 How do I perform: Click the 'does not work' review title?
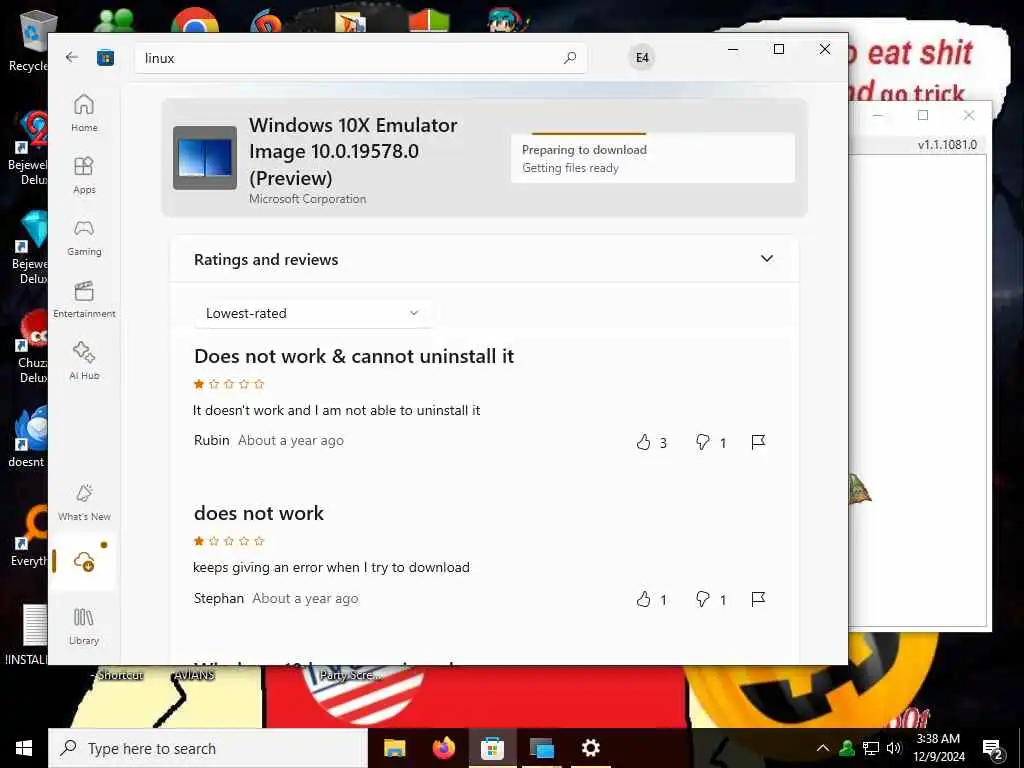(259, 513)
